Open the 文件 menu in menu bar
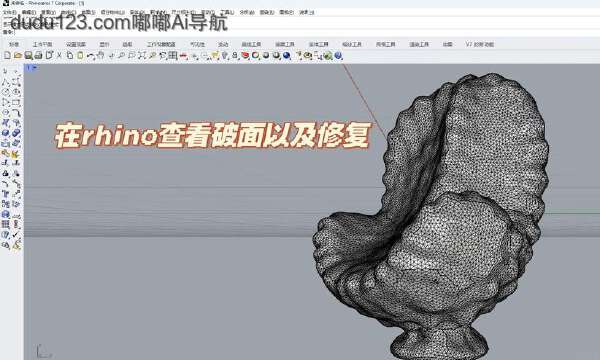600x360 pixels. point(10,12)
